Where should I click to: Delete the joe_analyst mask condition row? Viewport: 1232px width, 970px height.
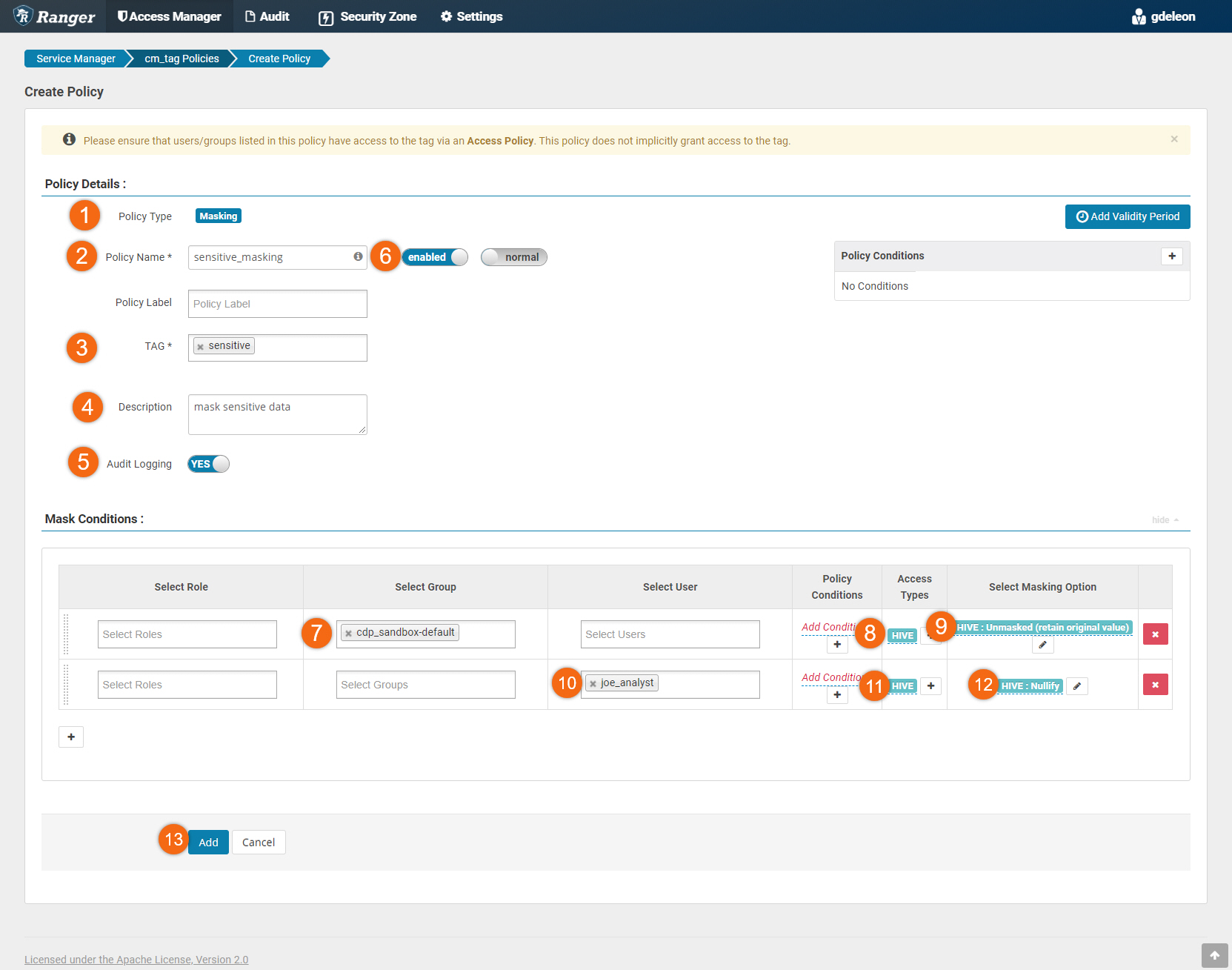click(x=1154, y=685)
